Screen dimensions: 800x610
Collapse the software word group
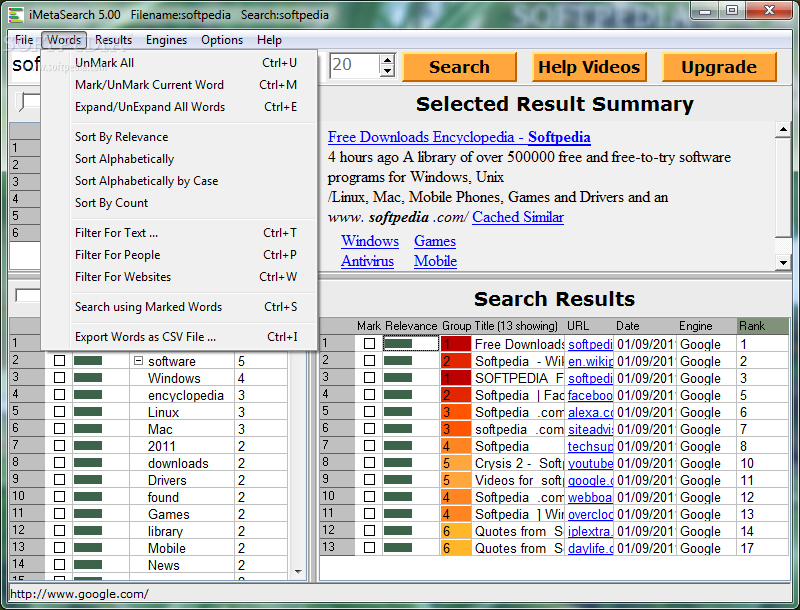coord(138,361)
